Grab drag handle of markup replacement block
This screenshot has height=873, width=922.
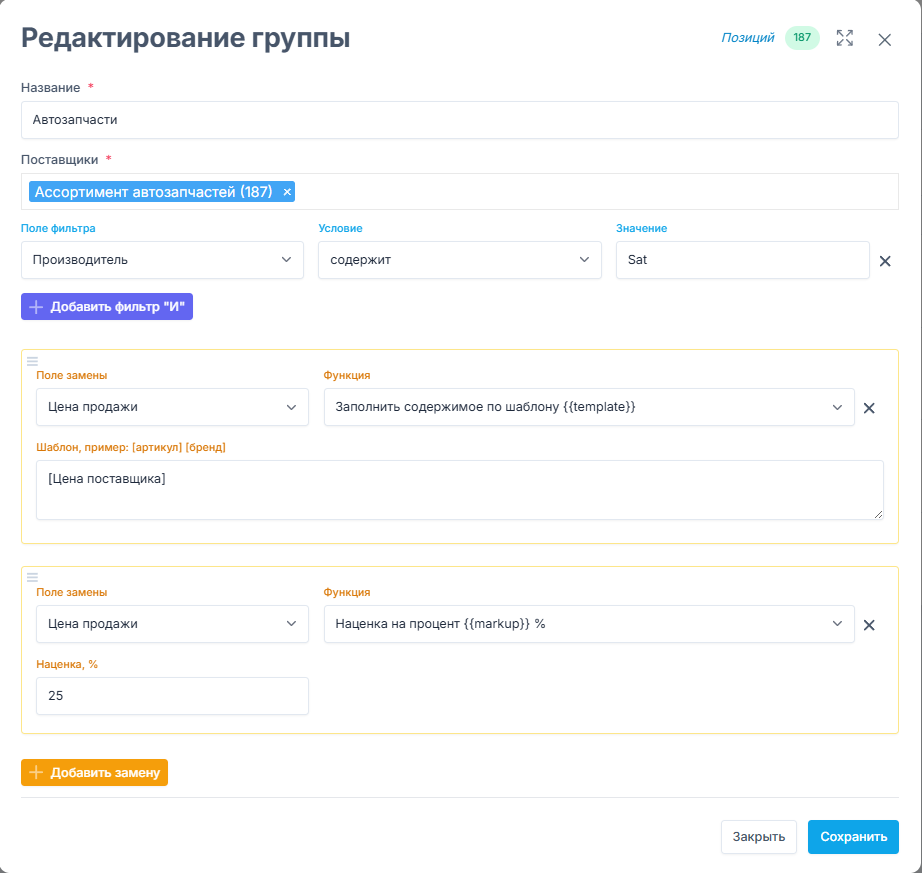(x=32, y=577)
